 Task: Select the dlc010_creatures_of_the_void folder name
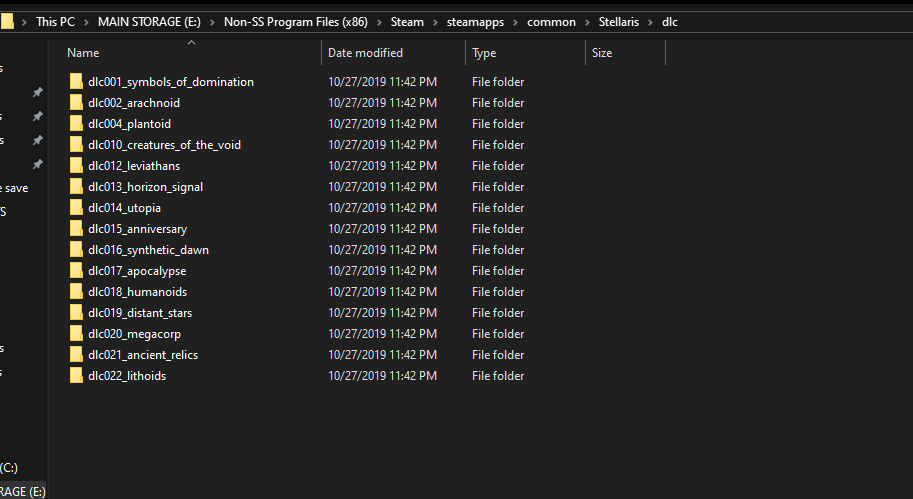(164, 145)
